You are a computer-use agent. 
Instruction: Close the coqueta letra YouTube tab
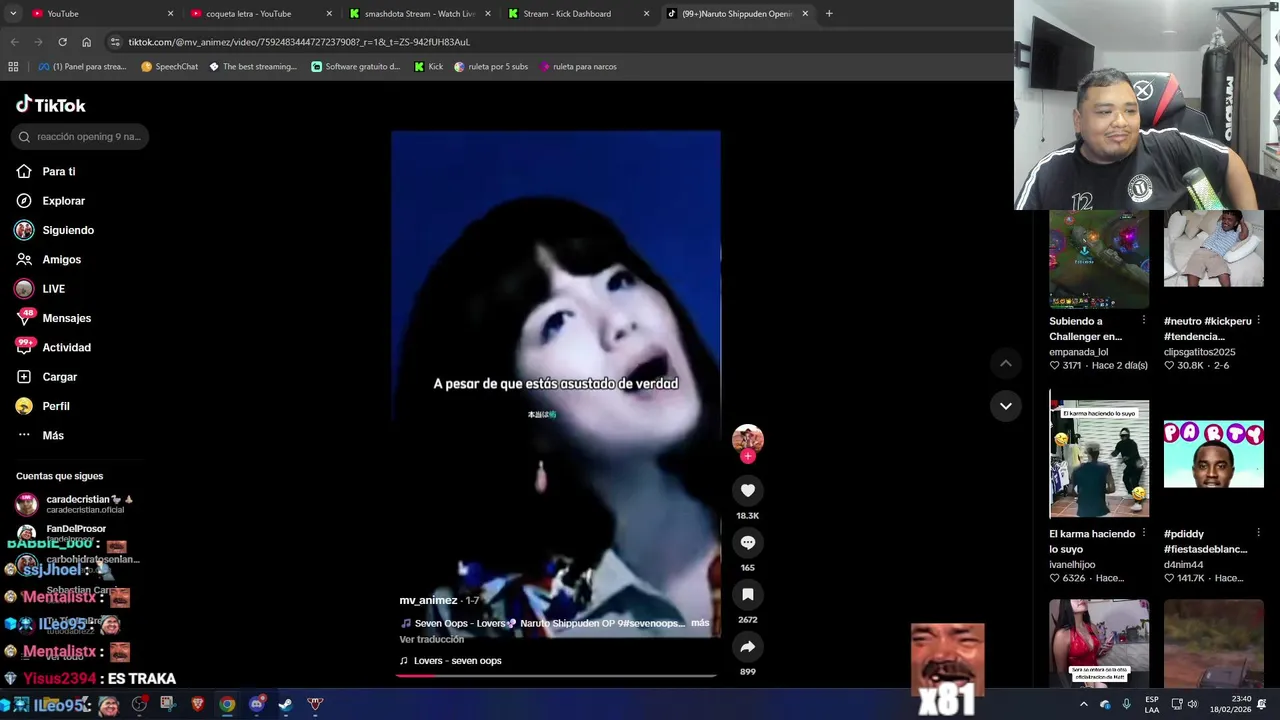tap(329, 14)
